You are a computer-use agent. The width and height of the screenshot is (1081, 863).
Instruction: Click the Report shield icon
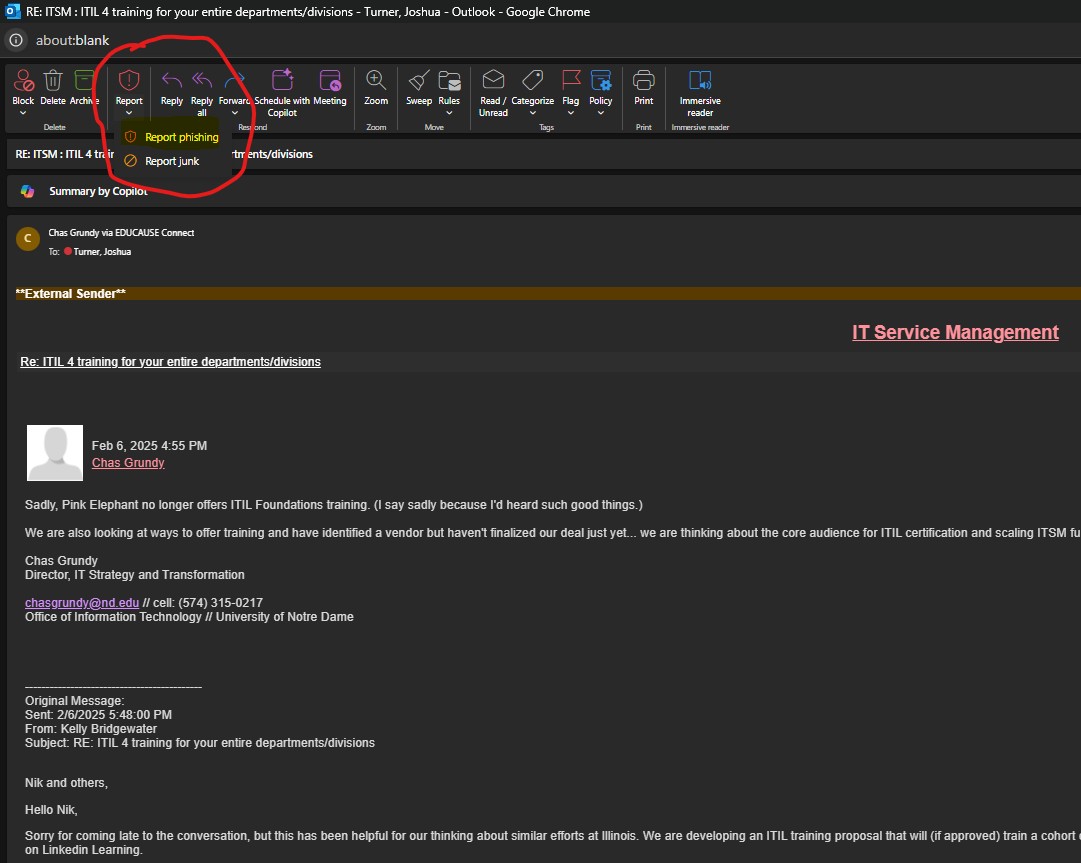coord(129,81)
